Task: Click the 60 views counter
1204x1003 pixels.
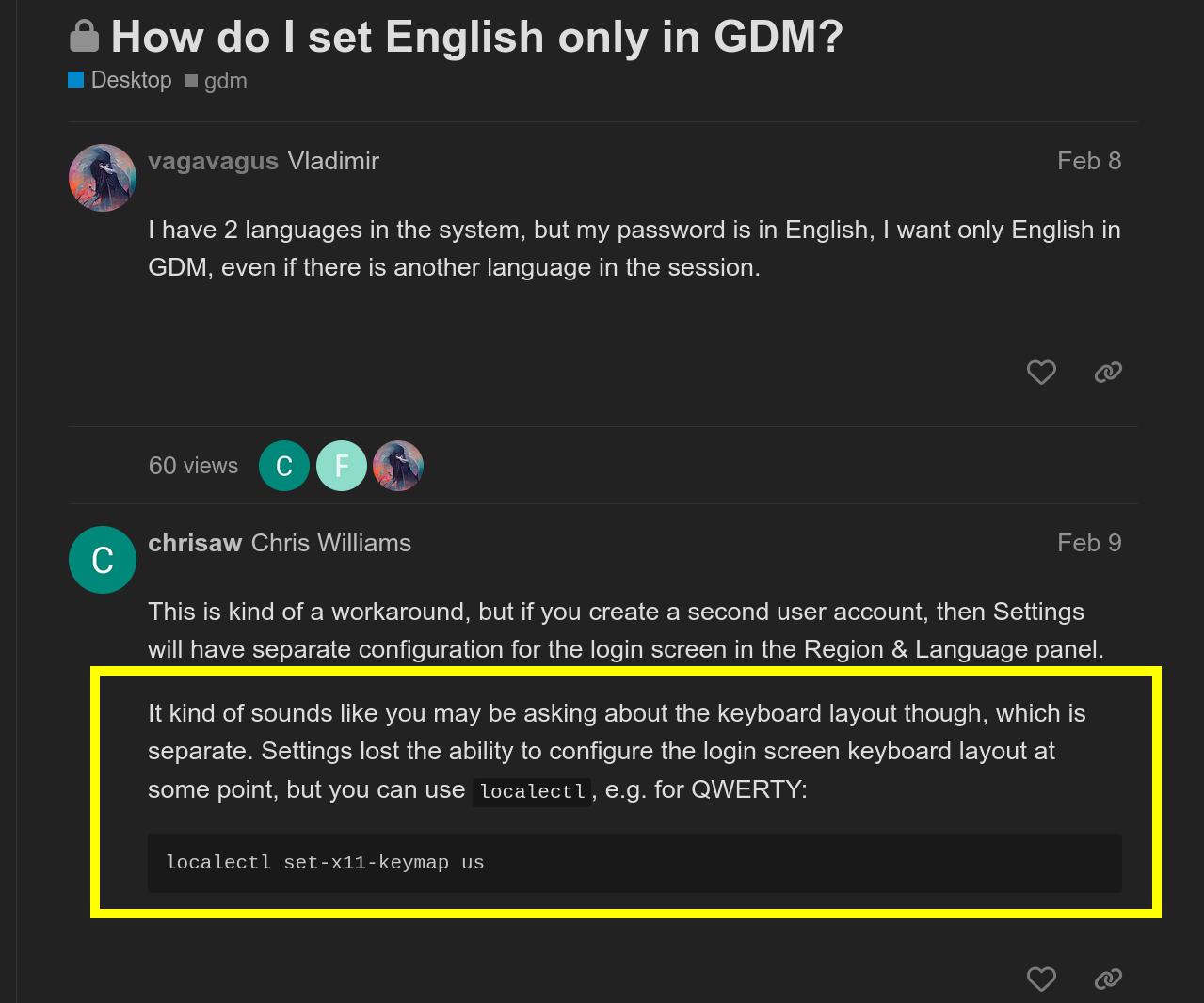Action: 193,466
